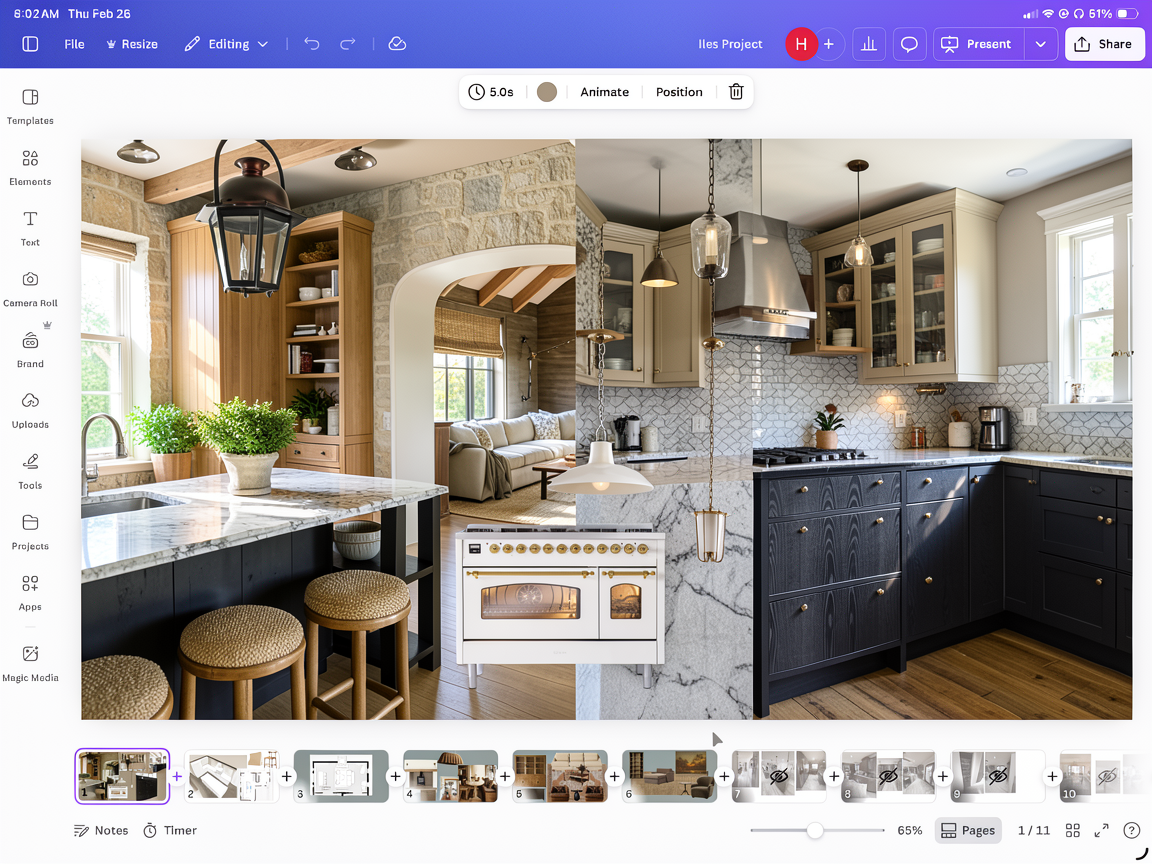Delete page using trash icon
This screenshot has width=1152, height=864.
tap(736, 92)
